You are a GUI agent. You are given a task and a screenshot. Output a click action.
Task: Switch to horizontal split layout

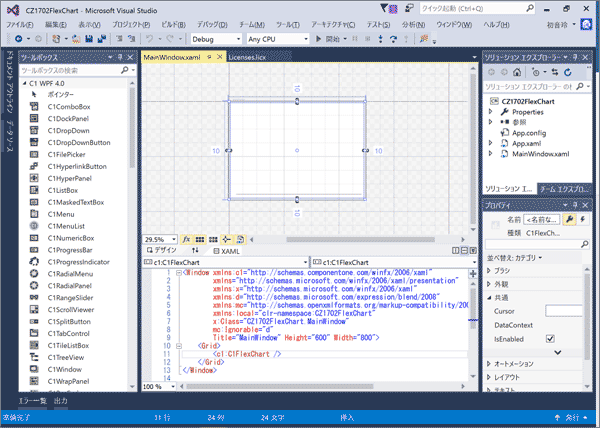[464, 251]
